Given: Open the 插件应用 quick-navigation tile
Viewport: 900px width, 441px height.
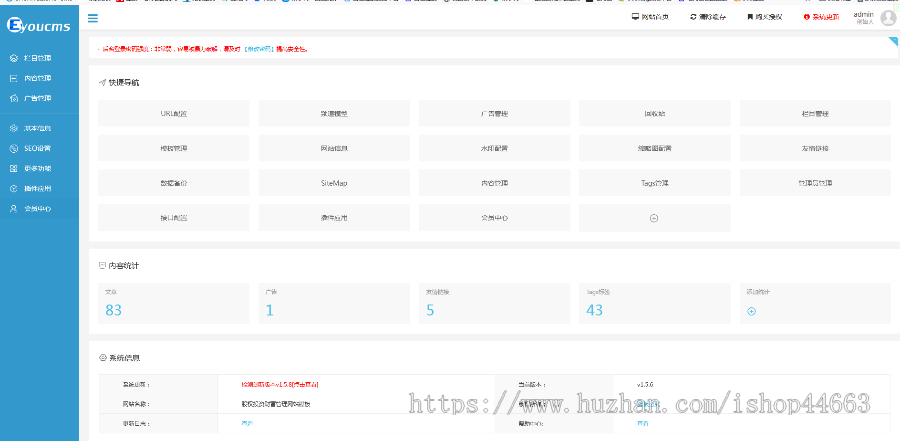Looking at the screenshot, I should point(334,218).
